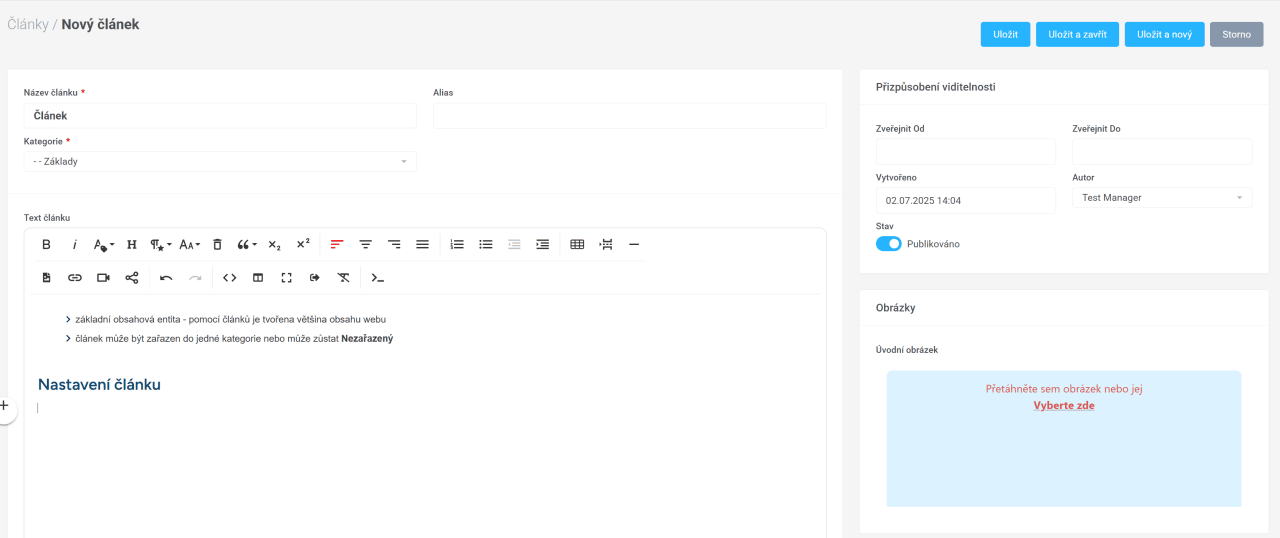Open the font size dropdown

189,244
